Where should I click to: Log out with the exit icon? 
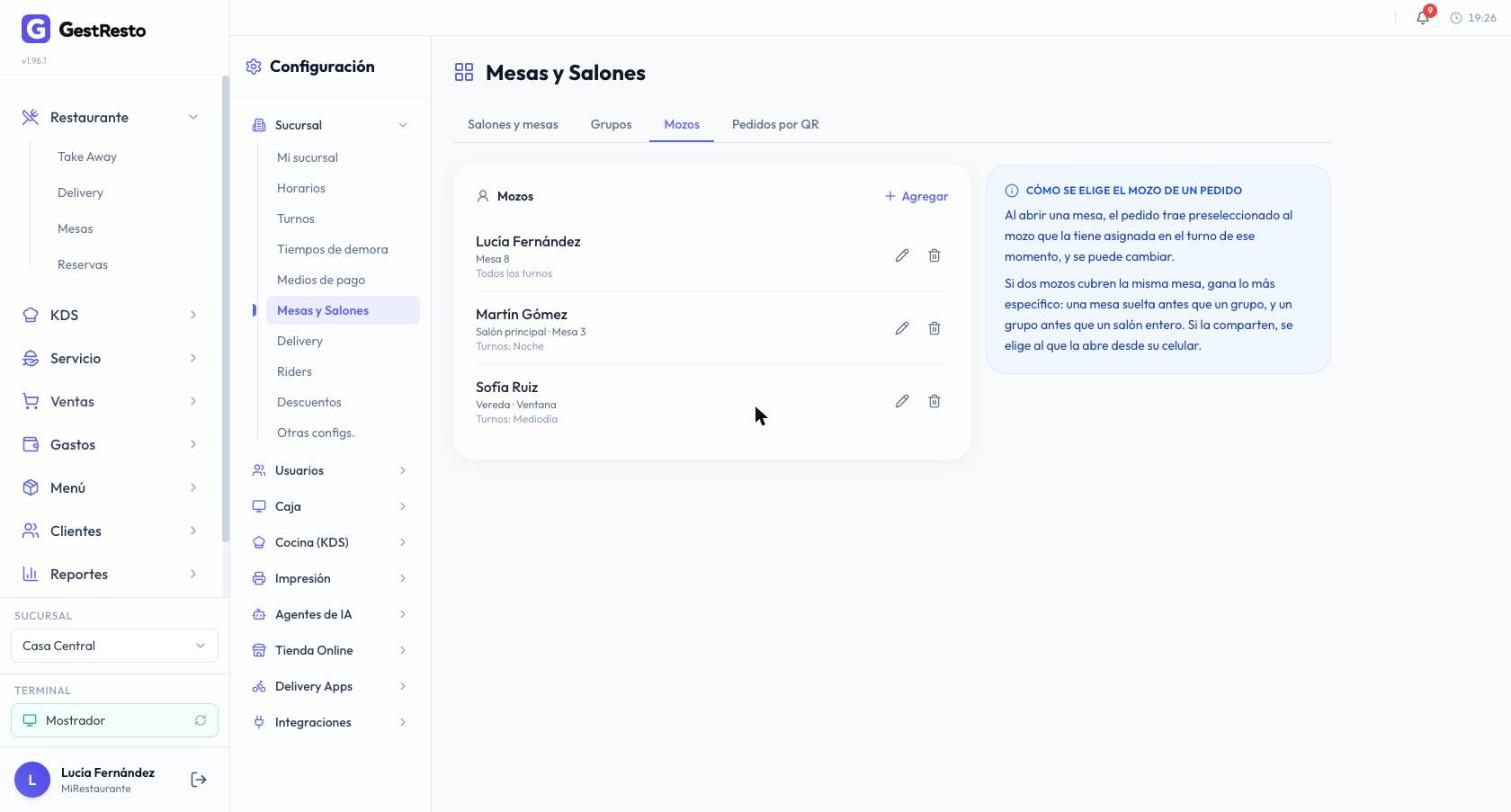coord(198,780)
